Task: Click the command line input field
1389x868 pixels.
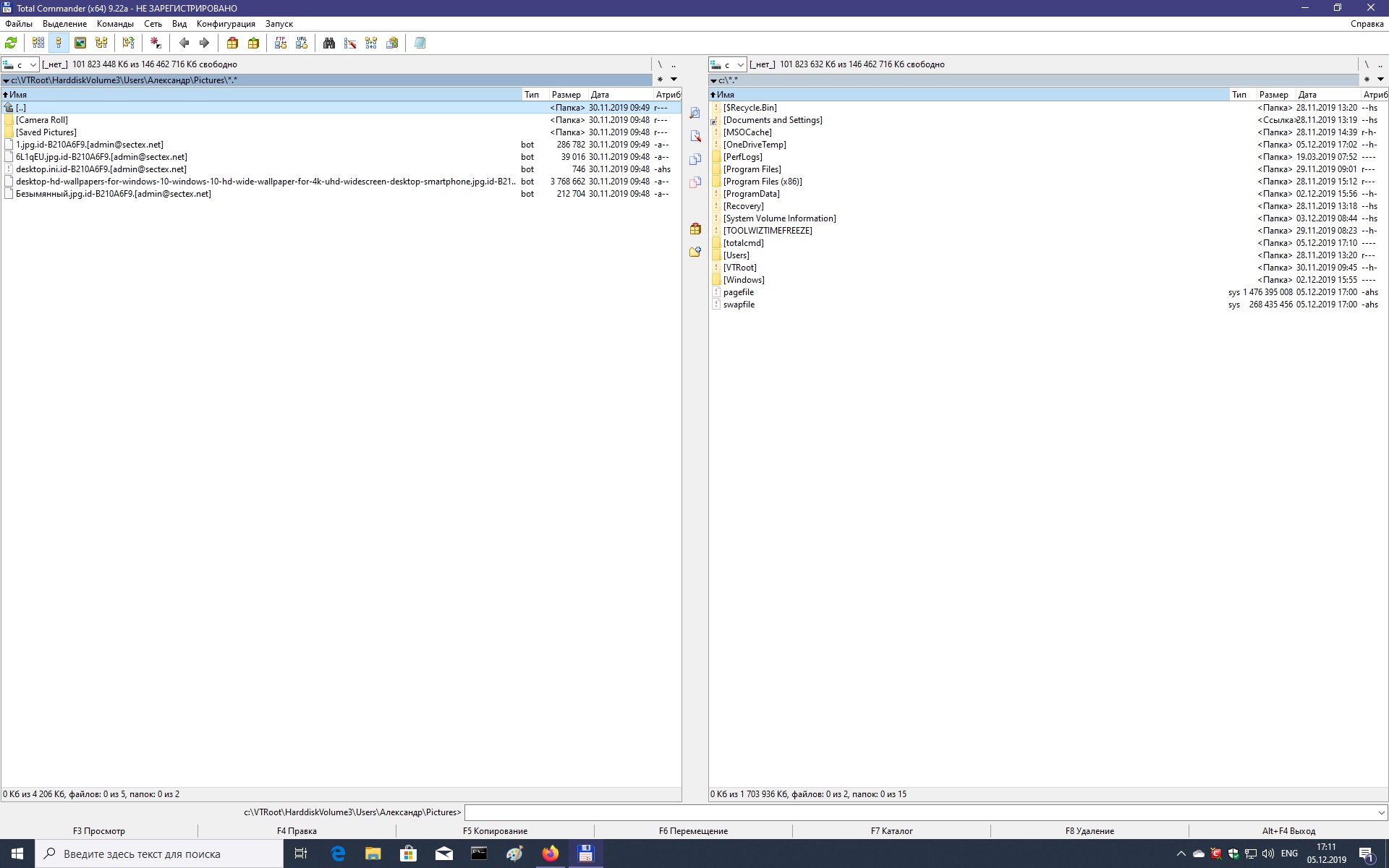Action: point(919,812)
